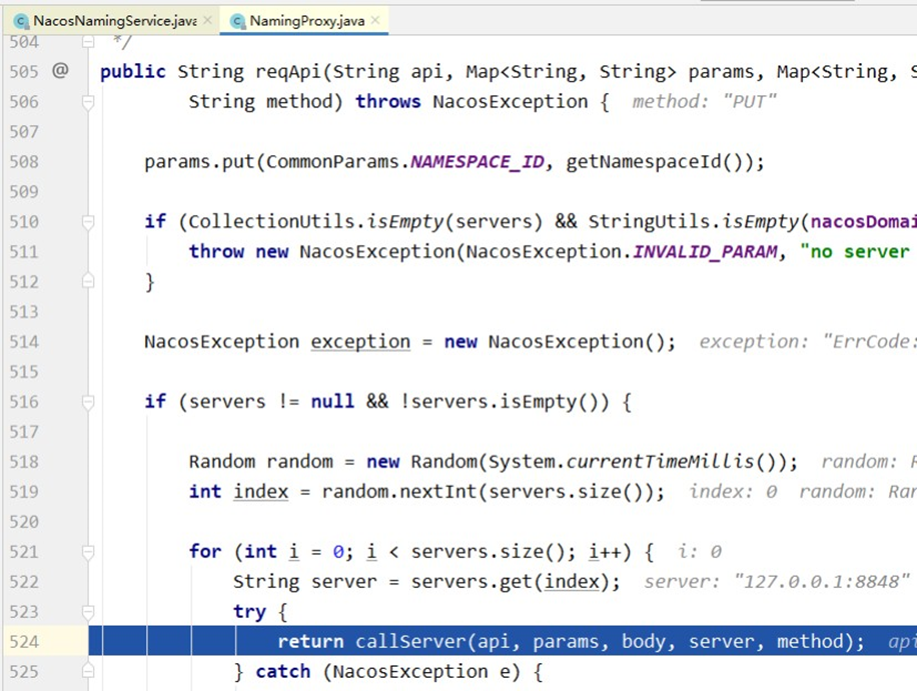The width and height of the screenshot is (917, 691).
Task: Click currentTimeMillis on line 518
Action: coord(660,462)
